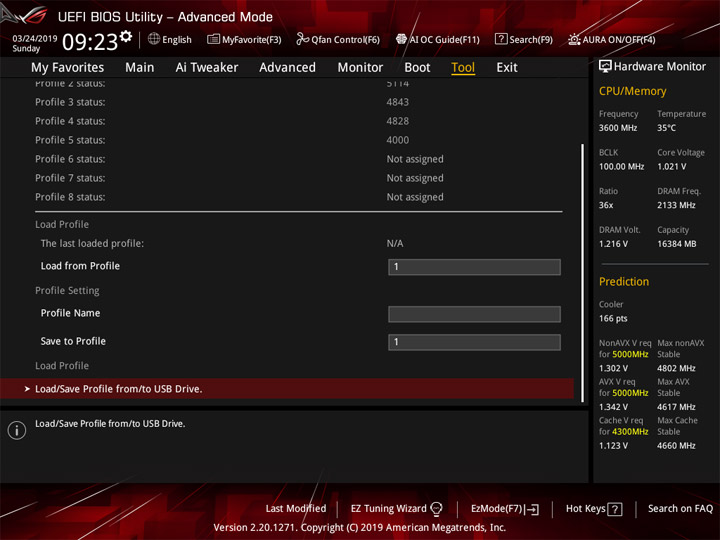The image size is (720, 540).
Task: Open the Main tab
Action: click(x=140, y=68)
